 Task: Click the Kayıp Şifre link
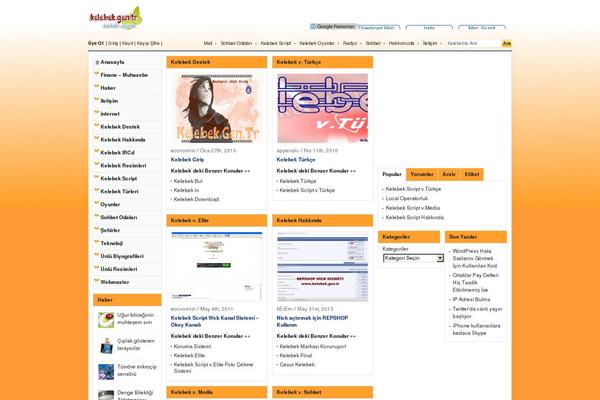click(148, 43)
